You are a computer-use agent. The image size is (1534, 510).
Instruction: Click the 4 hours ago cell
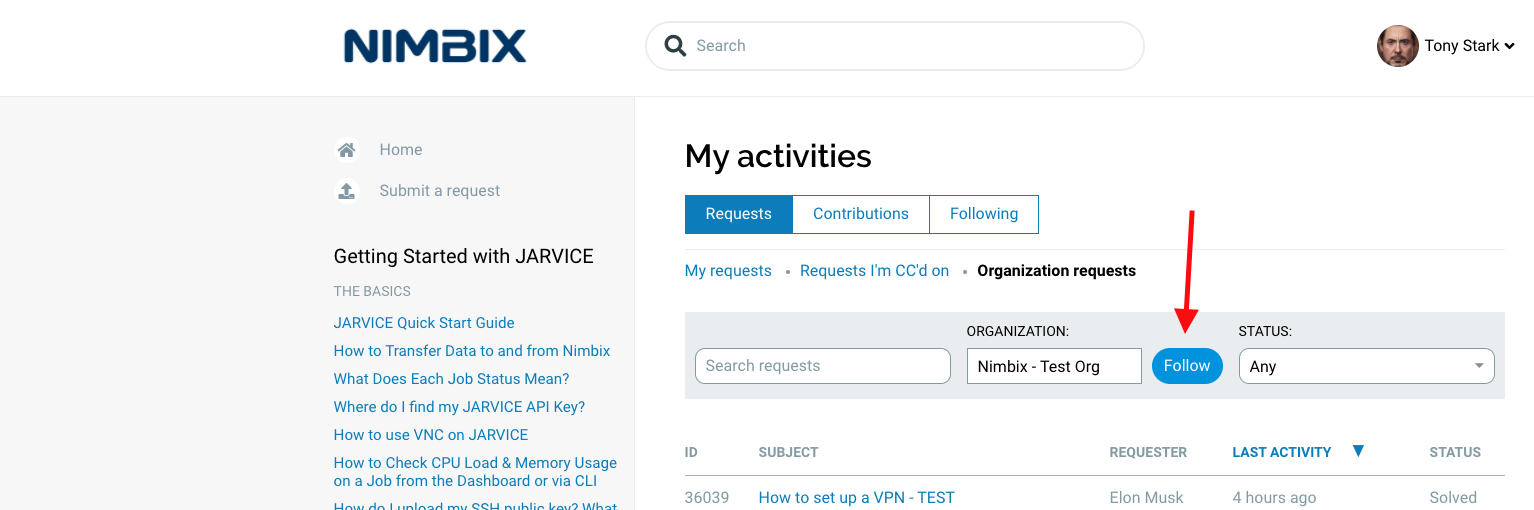click(1274, 498)
